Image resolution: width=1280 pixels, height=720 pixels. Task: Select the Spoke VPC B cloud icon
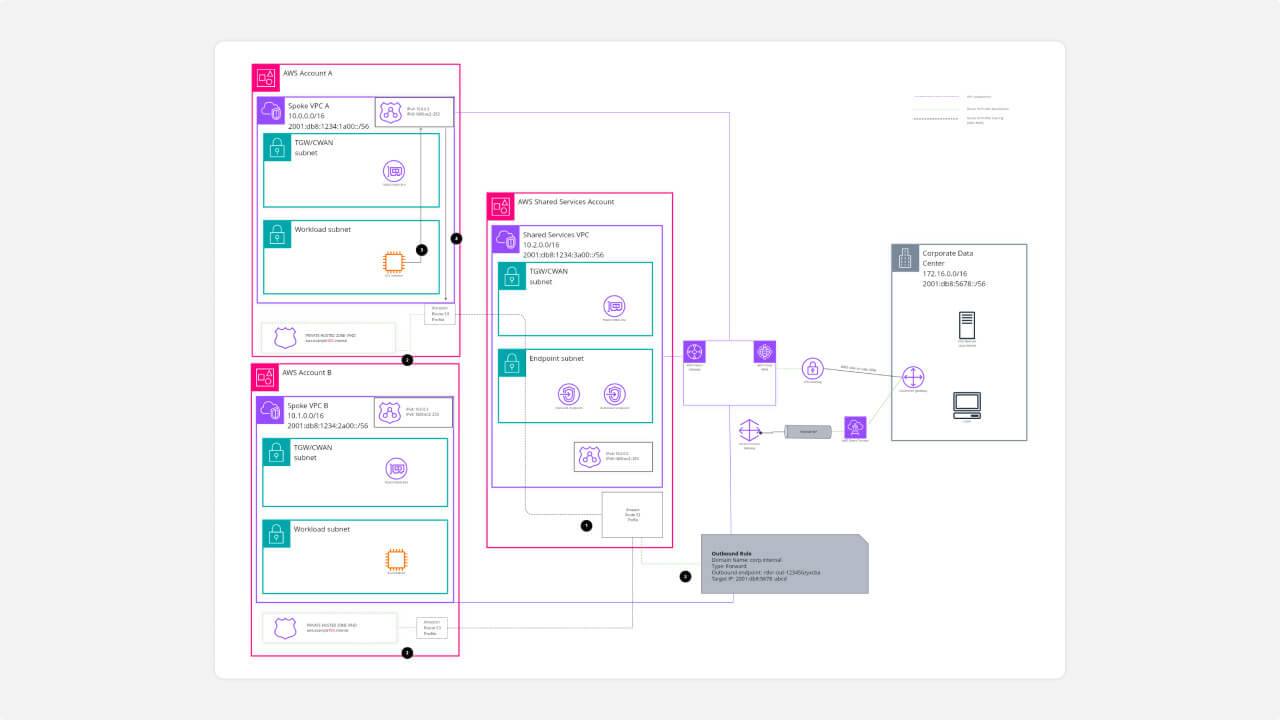tap(270, 410)
